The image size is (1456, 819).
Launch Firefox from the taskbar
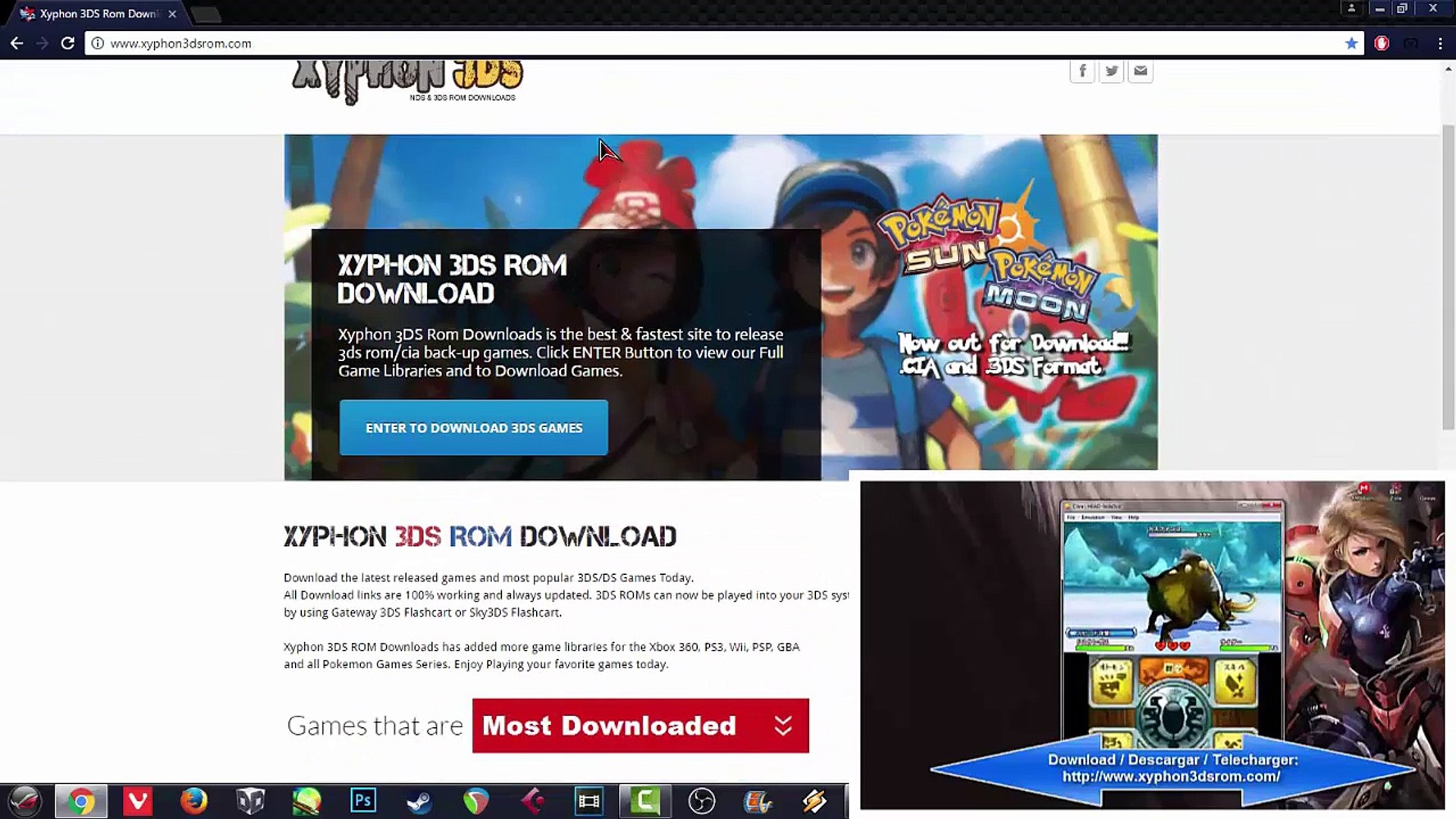[x=194, y=801]
